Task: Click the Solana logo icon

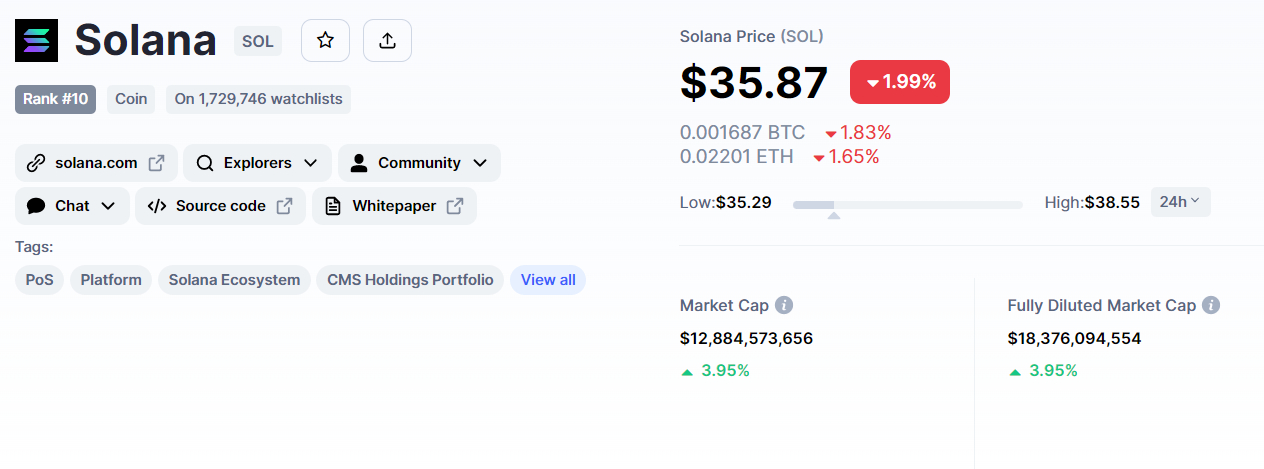Action: pos(37,40)
